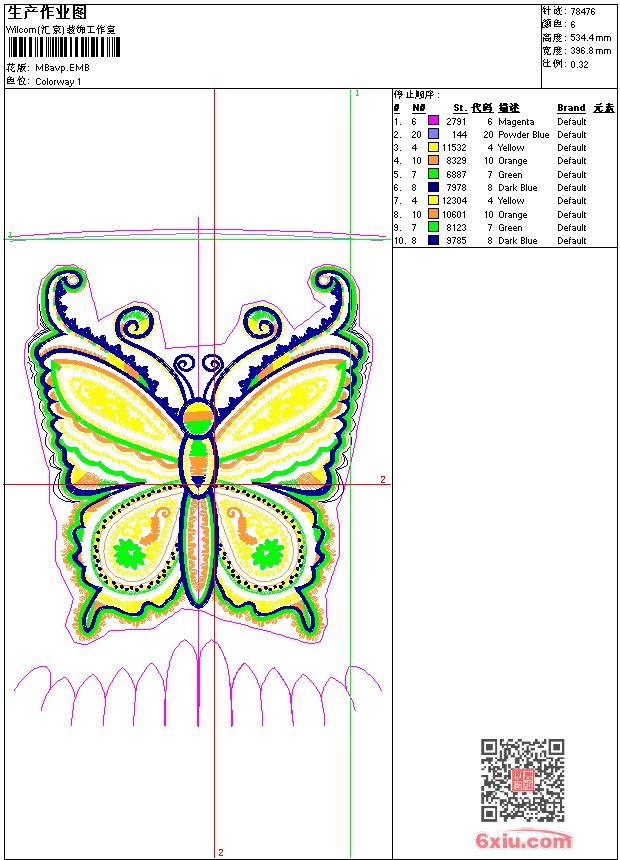
Task: Click the stitch count '9785'
Action: pyautogui.click(x=456, y=241)
